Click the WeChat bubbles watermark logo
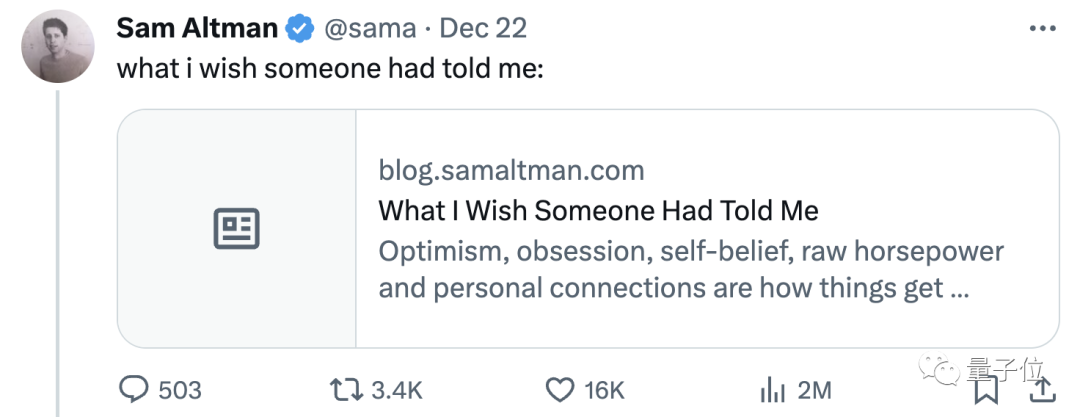 942,372
